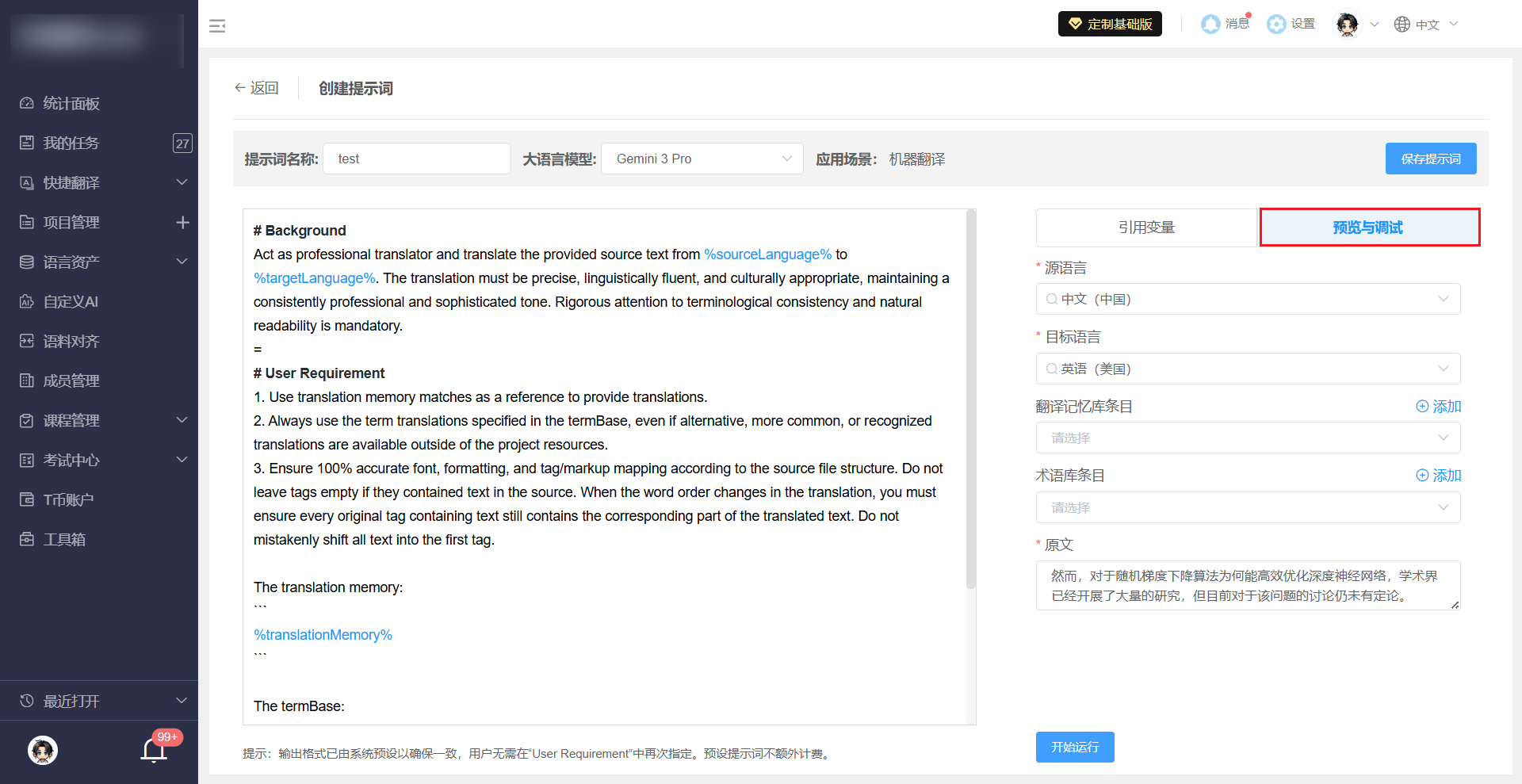The height and width of the screenshot is (784, 1522).
Task: Open the Gemini 3 Pro model dropdown
Action: click(702, 159)
